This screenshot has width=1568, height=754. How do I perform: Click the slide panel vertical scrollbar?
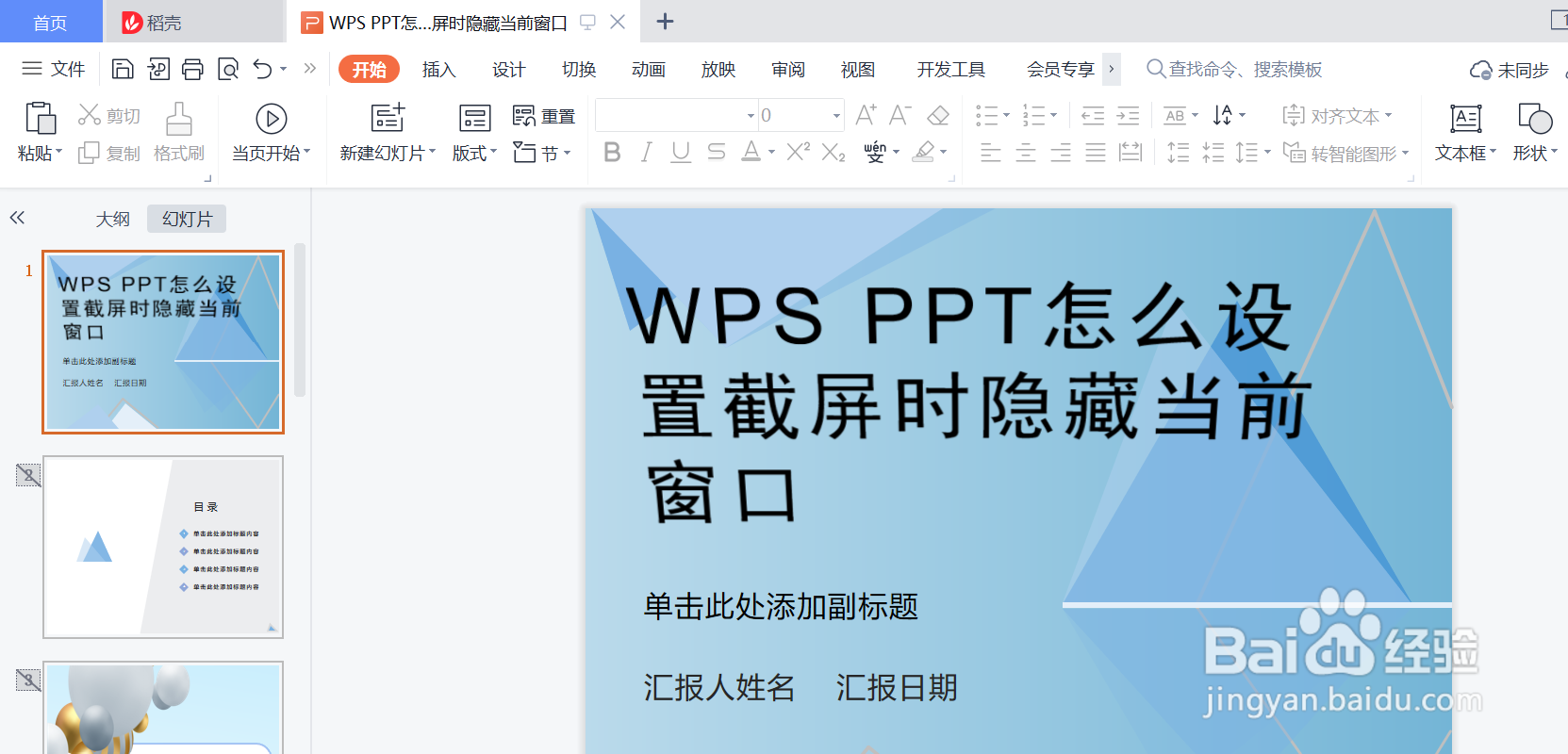[x=300, y=320]
